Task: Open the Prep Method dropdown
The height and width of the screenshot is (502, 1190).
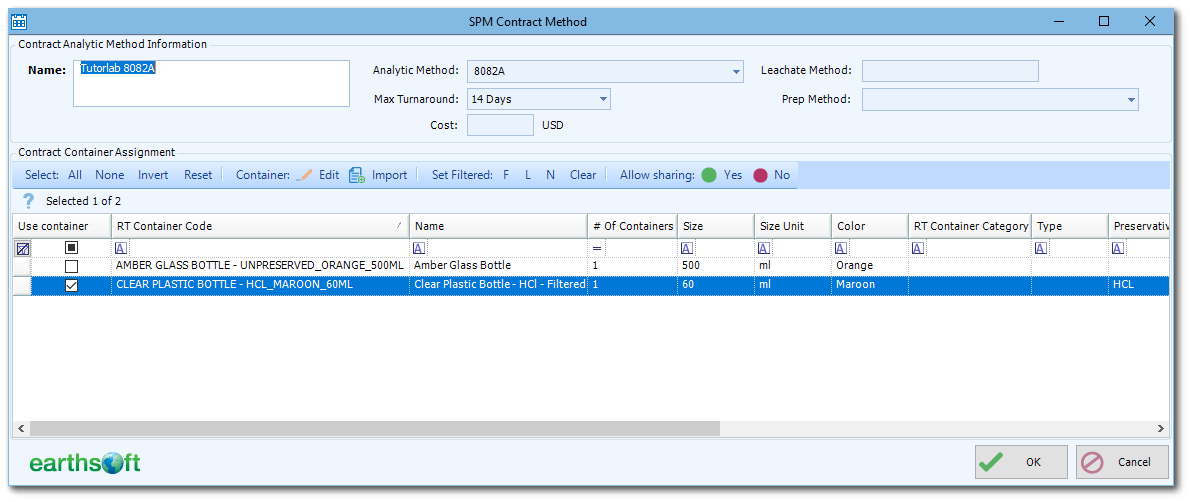Action: [x=1131, y=100]
